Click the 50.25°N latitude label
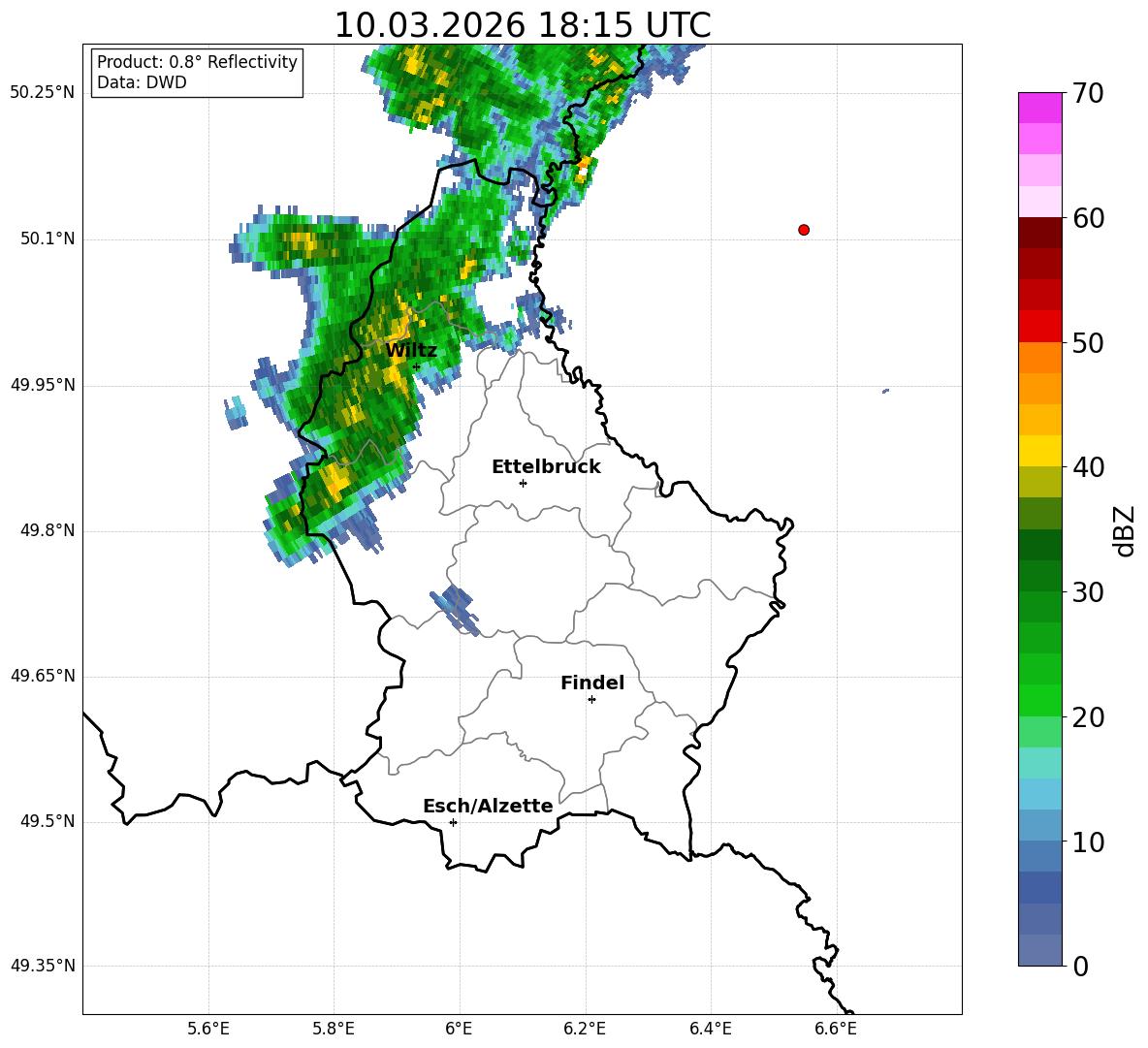This screenshot has height=1048, width=1148. click(x=43, y=93)
